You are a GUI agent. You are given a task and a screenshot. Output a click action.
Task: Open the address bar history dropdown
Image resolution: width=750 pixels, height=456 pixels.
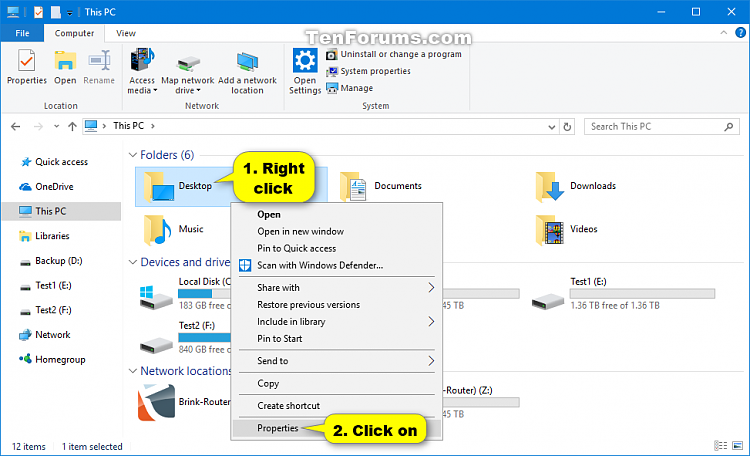(x=551, y=127)
